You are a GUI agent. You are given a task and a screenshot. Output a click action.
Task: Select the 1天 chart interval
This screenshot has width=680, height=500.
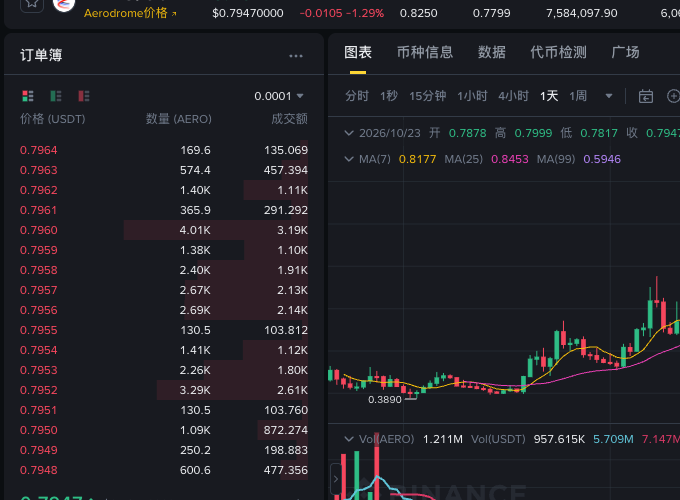pos(549,96)
